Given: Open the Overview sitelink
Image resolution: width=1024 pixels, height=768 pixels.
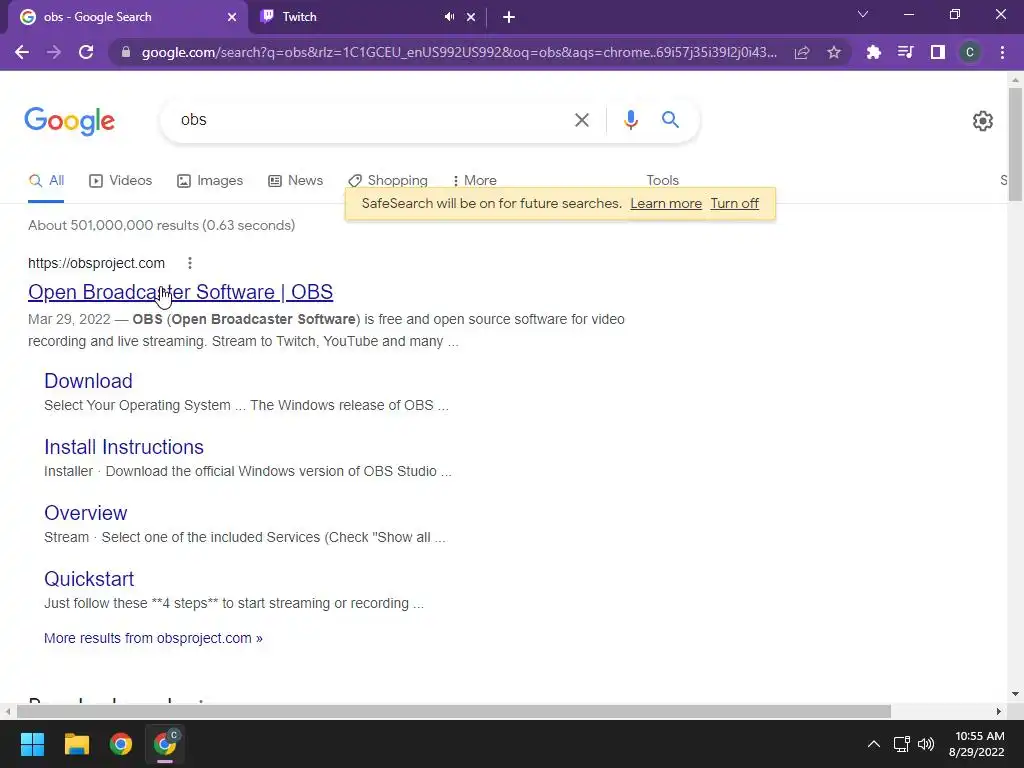Looking at the screenshot, I should 86,513.
